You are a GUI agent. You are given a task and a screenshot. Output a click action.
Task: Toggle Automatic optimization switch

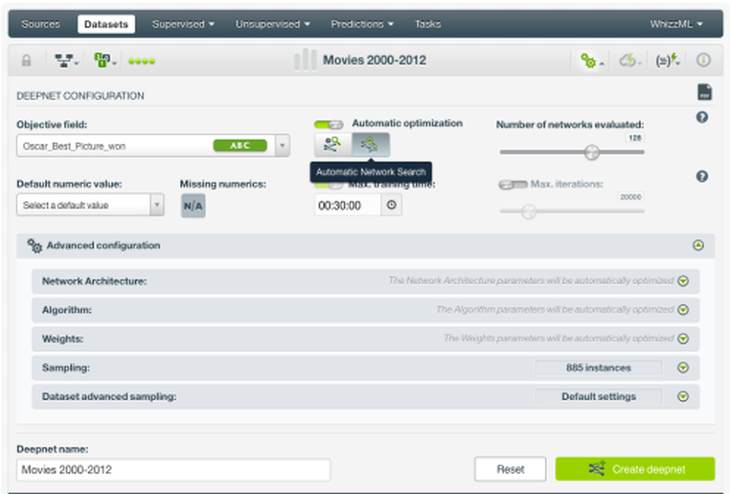[x=329, y=124]
